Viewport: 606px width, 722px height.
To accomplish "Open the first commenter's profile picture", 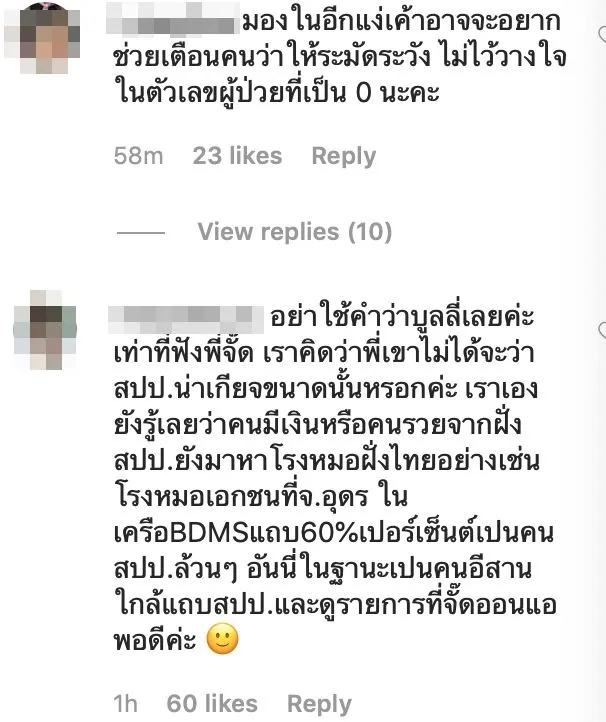I will point(42,38).
